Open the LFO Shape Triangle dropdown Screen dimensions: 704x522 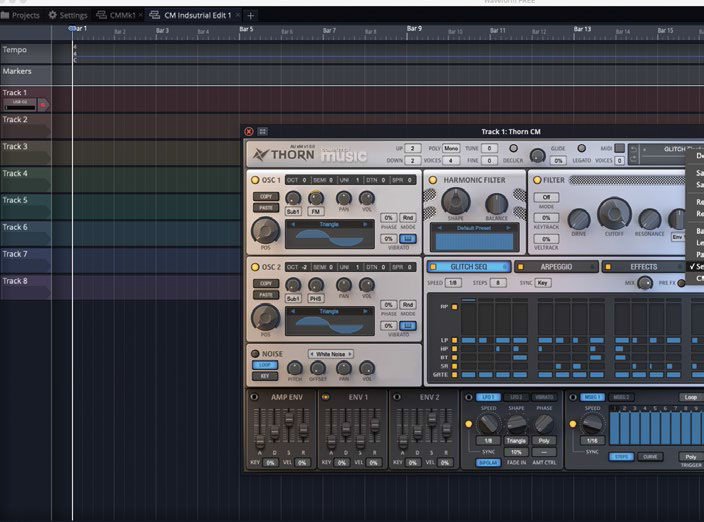coord(516,441)
